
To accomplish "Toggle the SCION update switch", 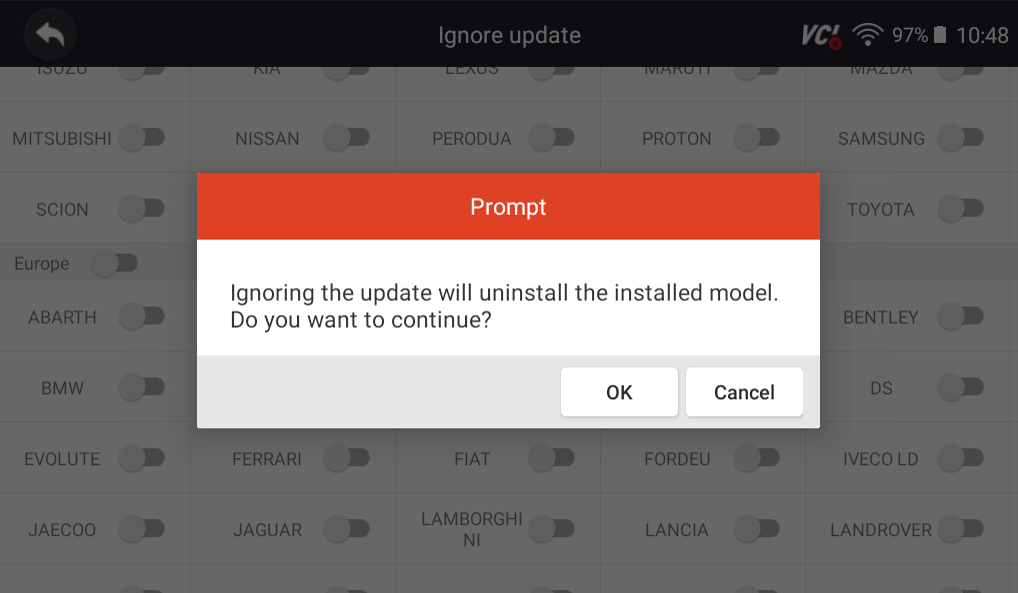I will pos(143,208).
